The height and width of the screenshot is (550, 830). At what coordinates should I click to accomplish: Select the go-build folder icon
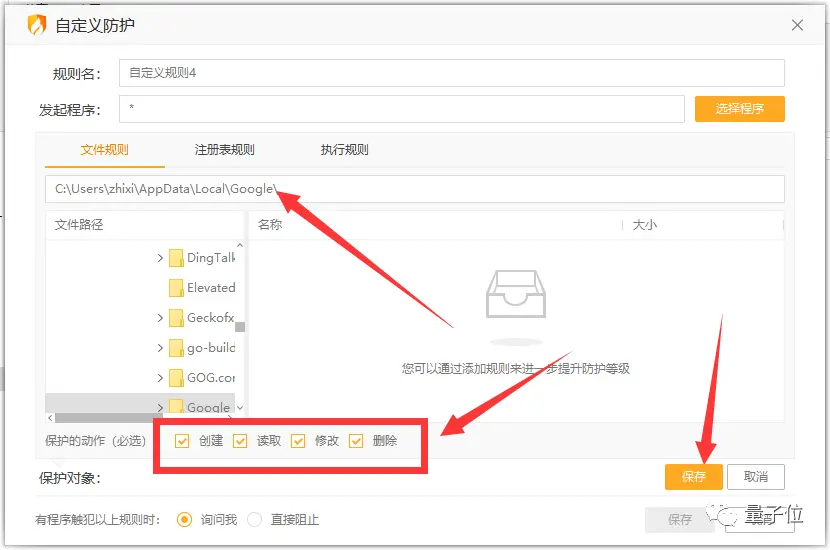pos(176,348)
